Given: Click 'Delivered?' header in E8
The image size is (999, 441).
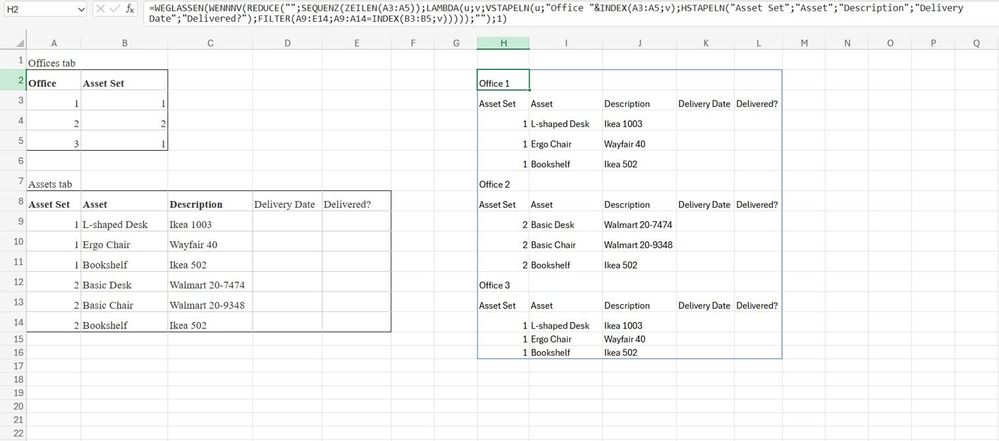Looking at the screenshot, I should click(357, 201).
